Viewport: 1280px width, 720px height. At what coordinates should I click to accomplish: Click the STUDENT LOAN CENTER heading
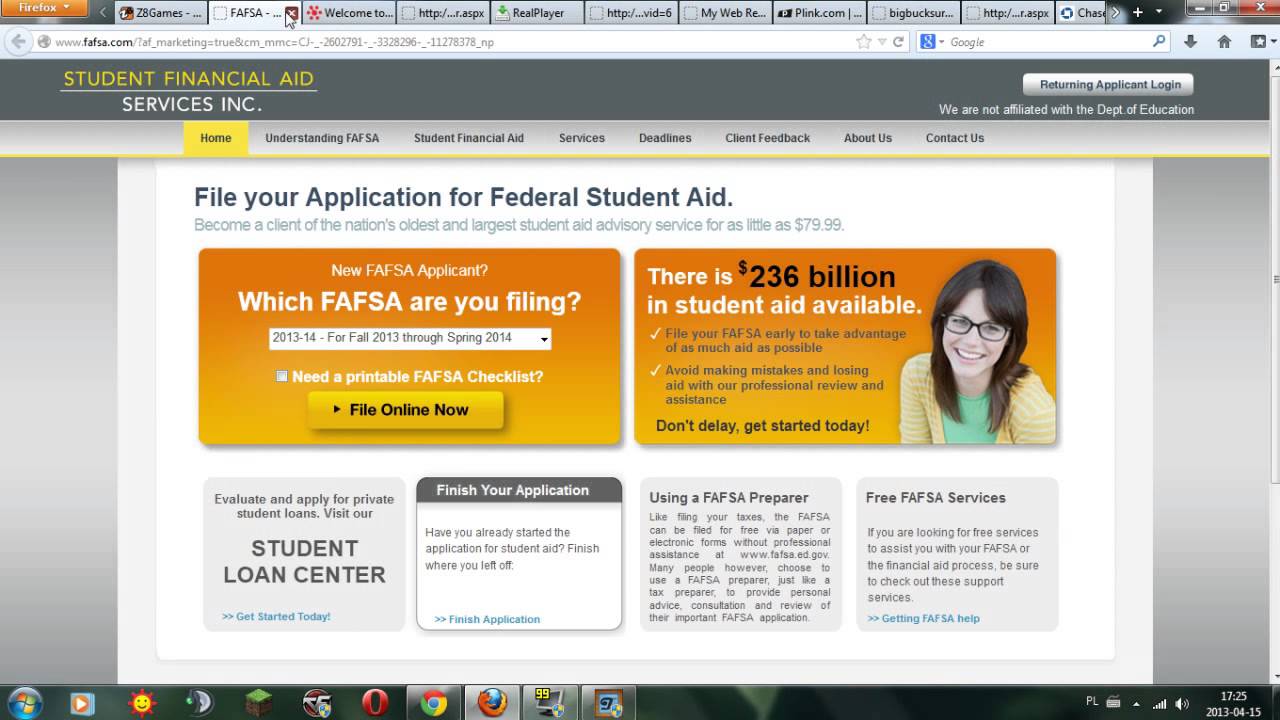(304, 561)
